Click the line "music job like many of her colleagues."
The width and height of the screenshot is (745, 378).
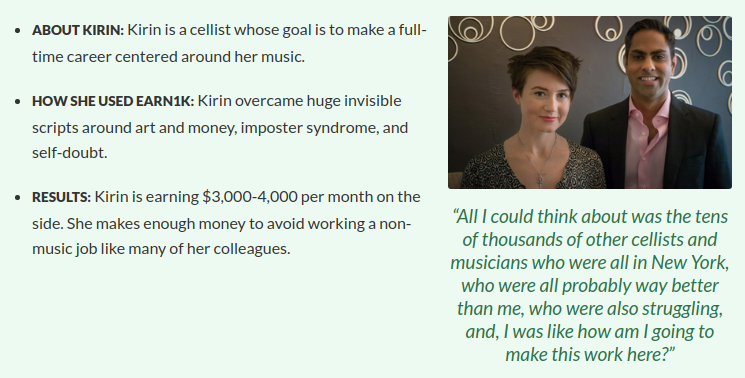click(x=161, y=249)
